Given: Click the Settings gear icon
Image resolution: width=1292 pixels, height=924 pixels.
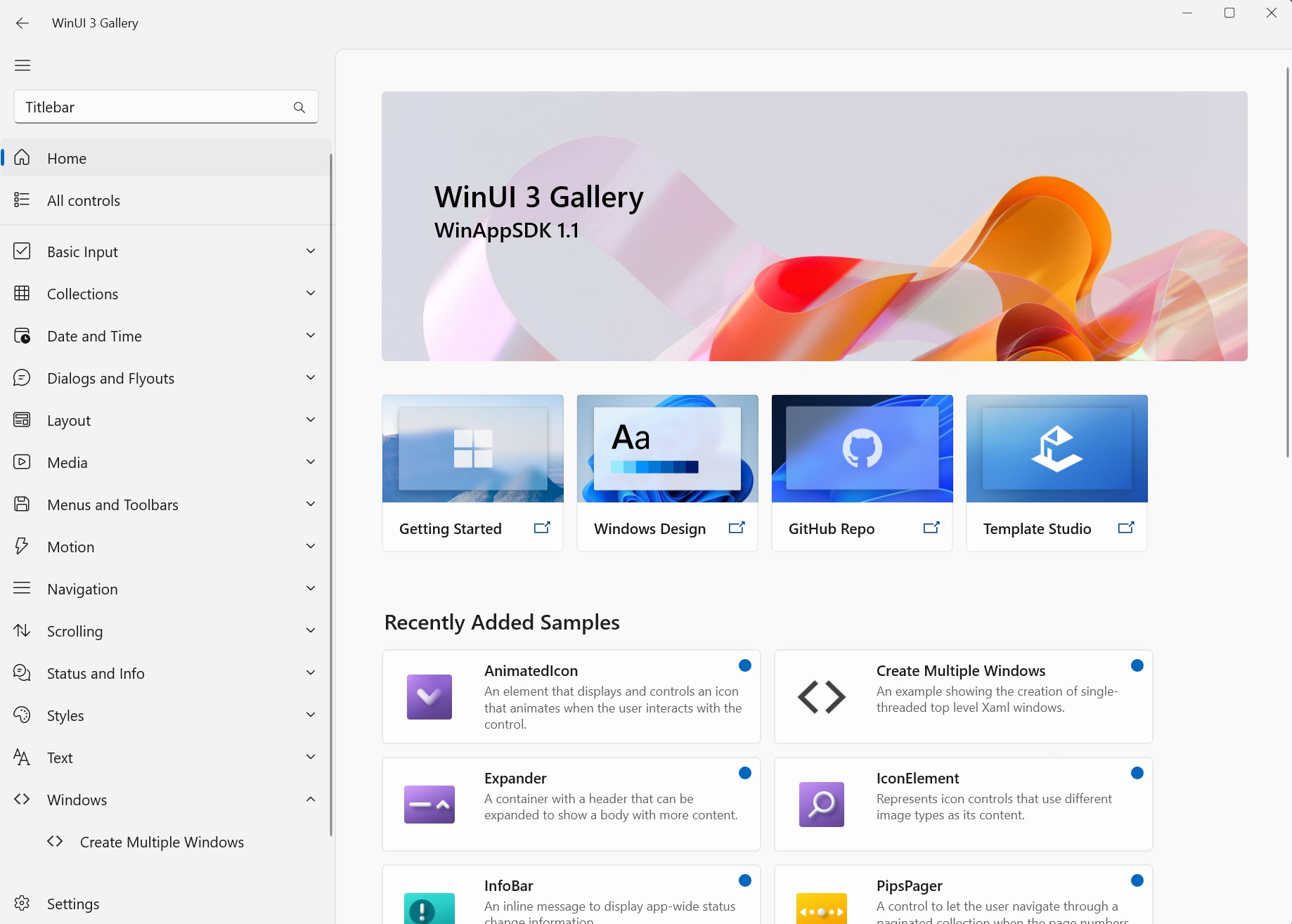Looking at the screenshot, I should click(x=22, y=904).
